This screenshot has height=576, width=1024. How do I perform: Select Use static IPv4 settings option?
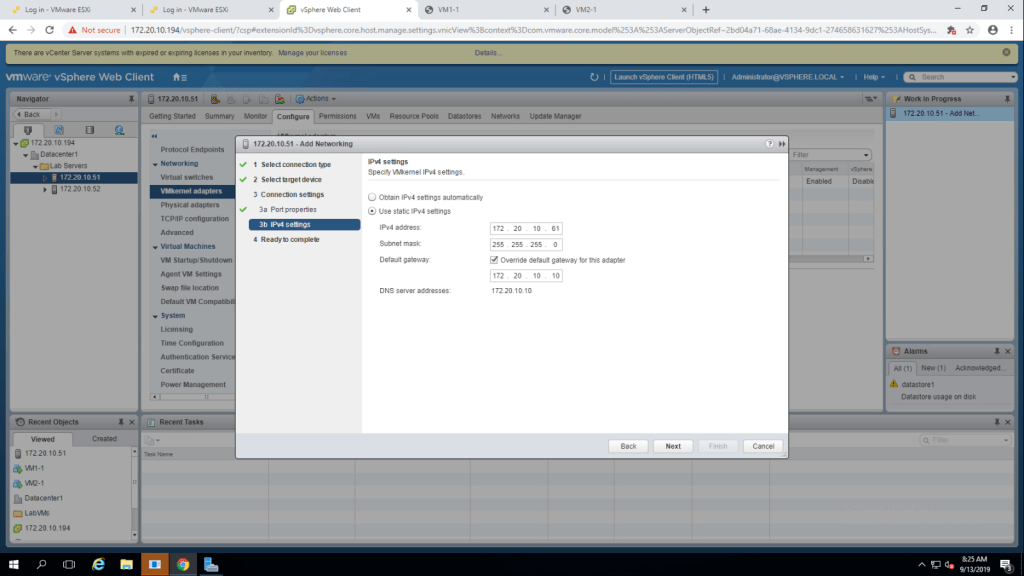pyautogui.click(x=374, y=211)
